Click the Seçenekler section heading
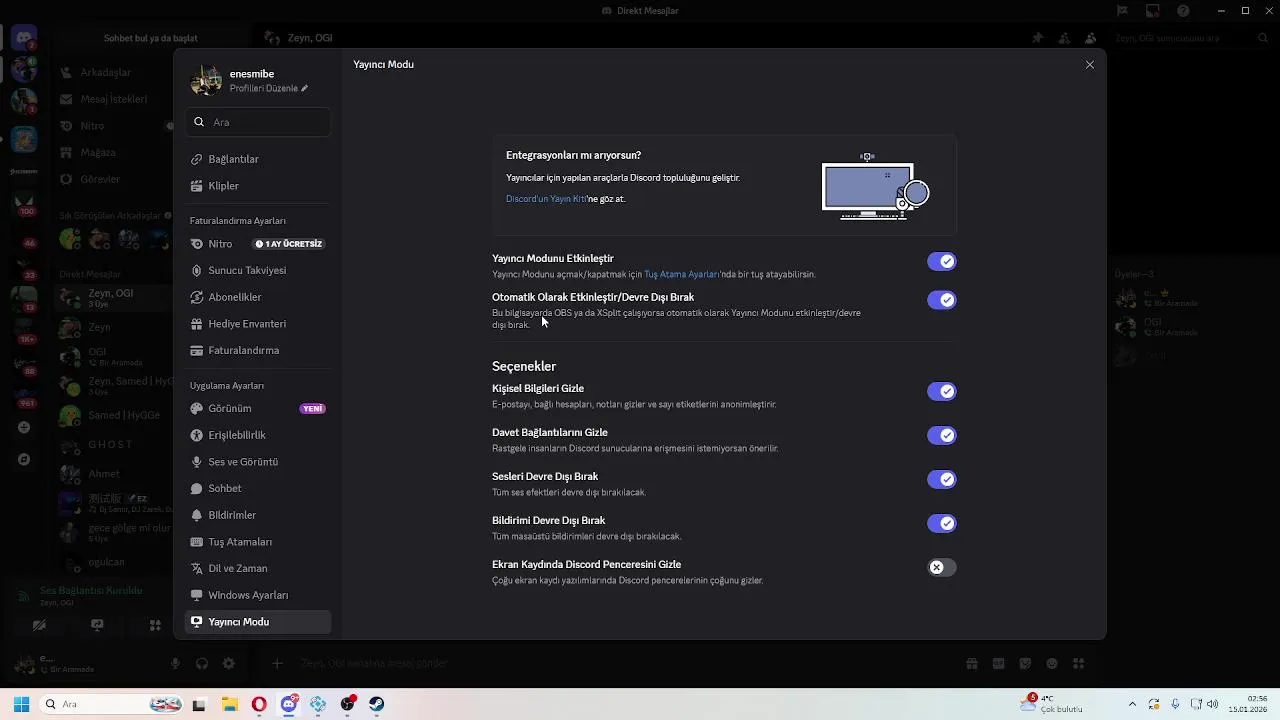The image size is (1280, 720). pos(524,366)
